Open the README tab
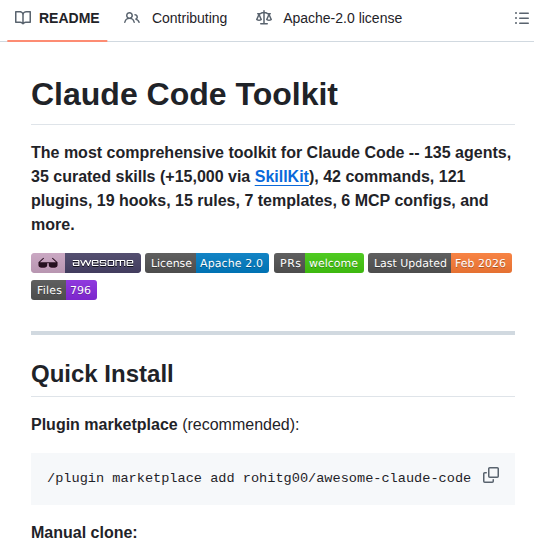This screenshot has height=543, width=534. click(57, 18)
